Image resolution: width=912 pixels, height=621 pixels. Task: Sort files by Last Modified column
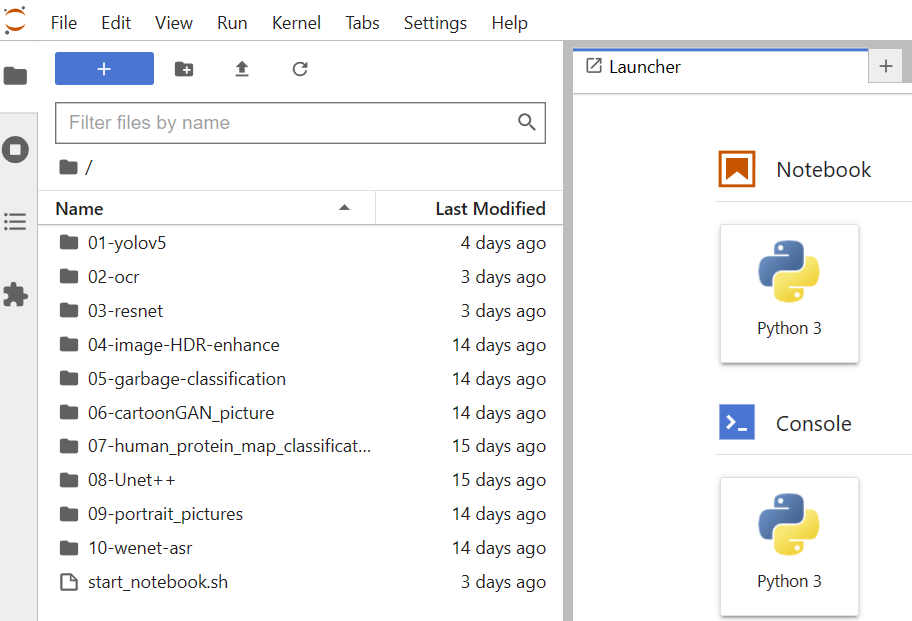click(x=469, y=208)
